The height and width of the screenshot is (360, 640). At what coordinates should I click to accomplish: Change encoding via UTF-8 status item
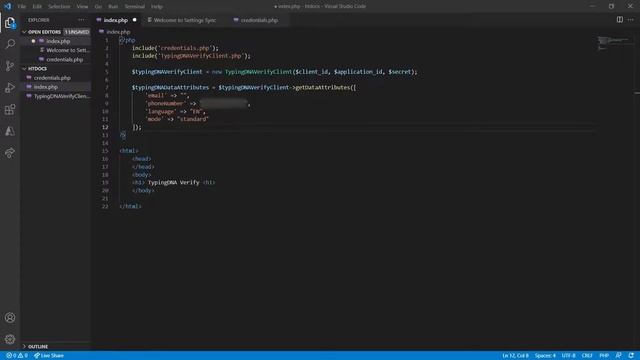pyautogui.click(x=568, y=356)
